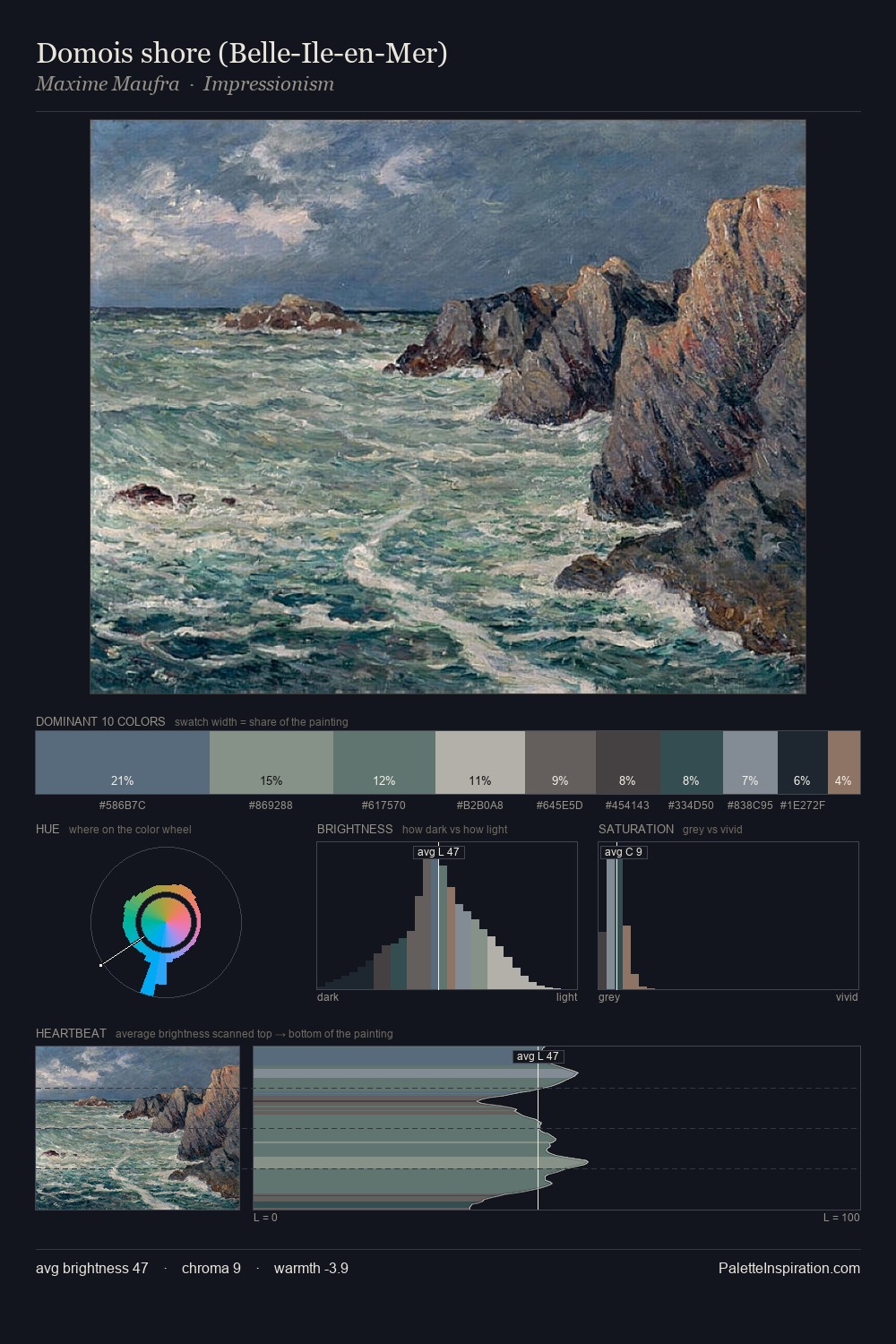Click the hex code '#645E5D' text
Viewport: 896px width, 1344px height.
[x=560, y=806]
